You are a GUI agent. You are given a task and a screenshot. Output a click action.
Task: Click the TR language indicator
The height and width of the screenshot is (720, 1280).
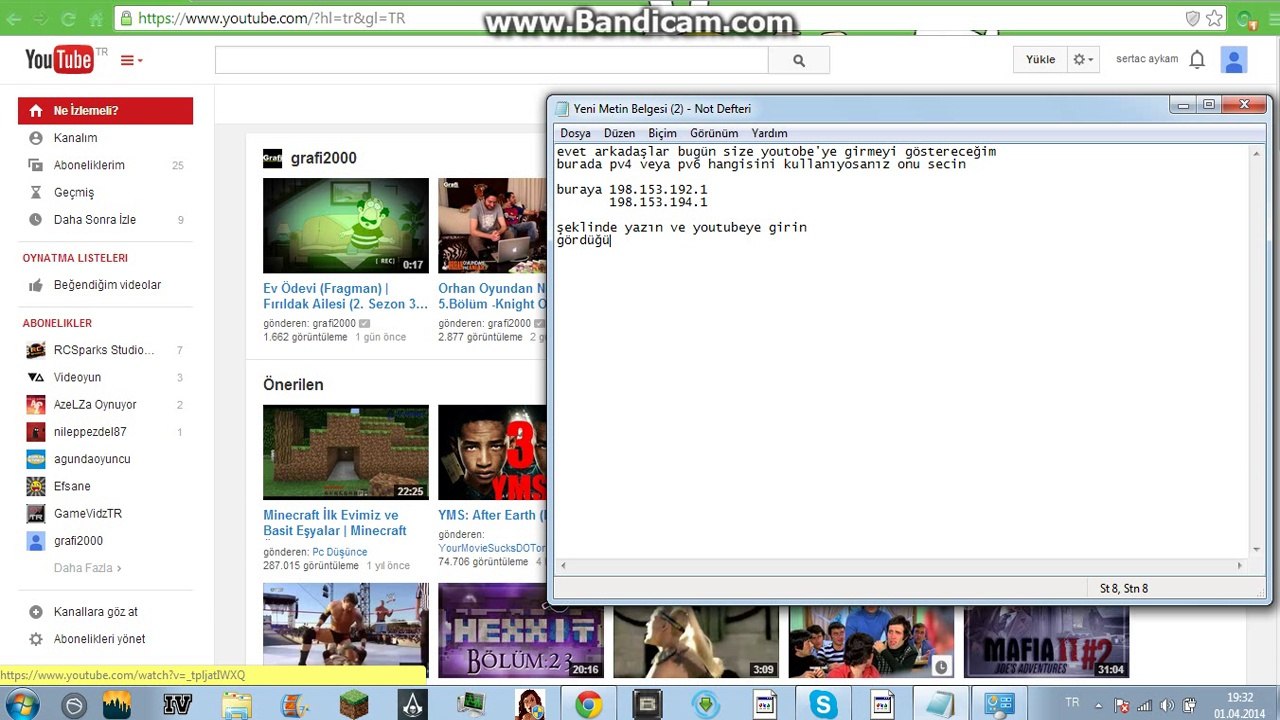pos(1072,703)
